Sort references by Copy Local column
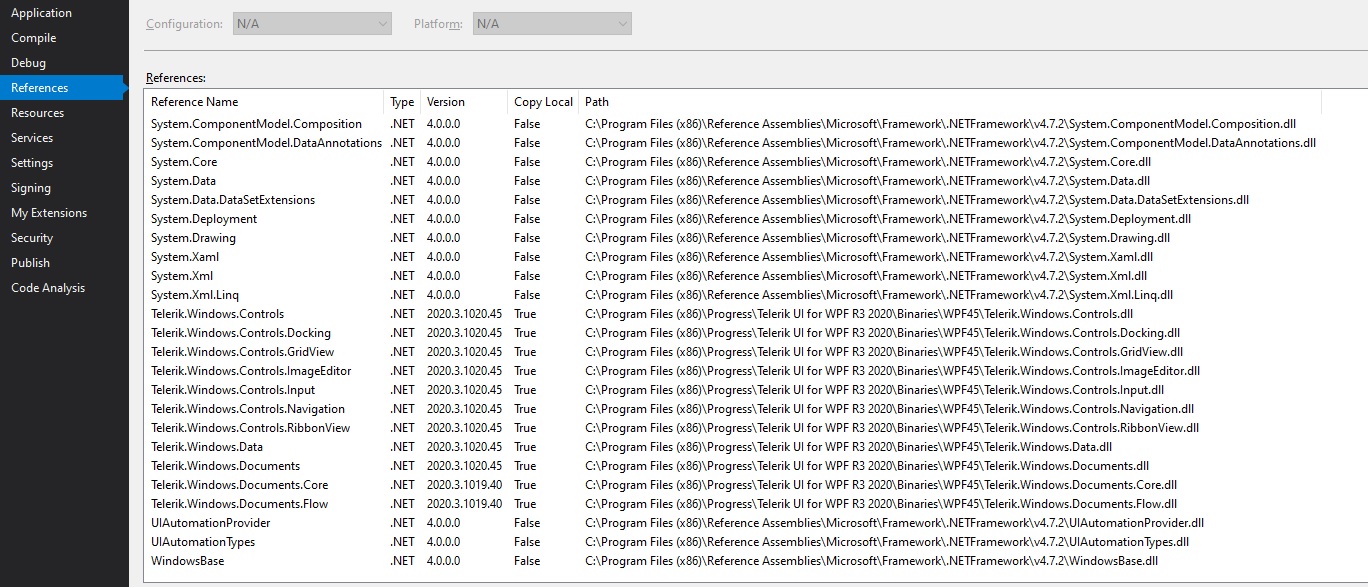The width and height of the screenshot is (1368, 587). click(x=543, y=102)
